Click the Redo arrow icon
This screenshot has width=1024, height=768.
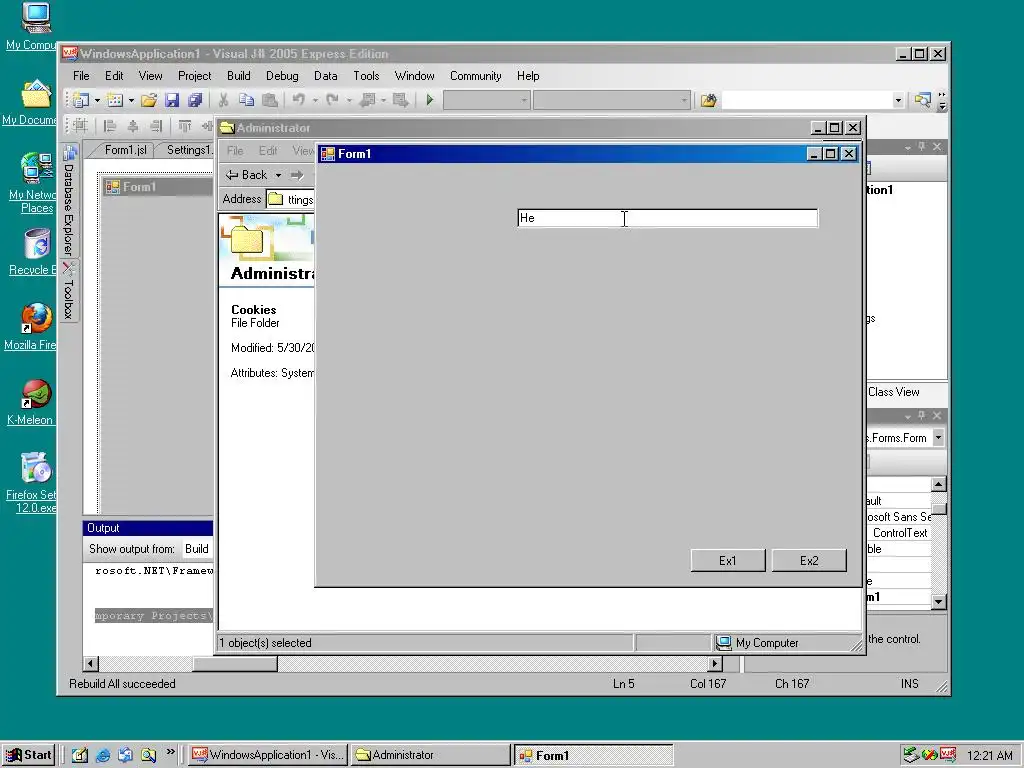332,100
